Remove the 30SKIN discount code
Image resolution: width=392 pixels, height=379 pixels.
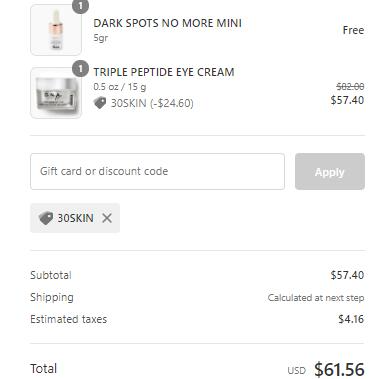pos(107,218)
